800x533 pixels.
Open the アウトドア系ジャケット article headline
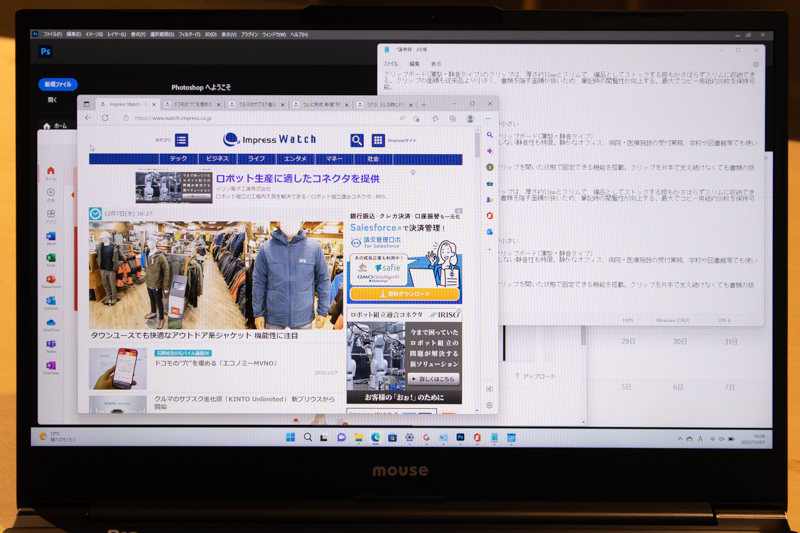194,336
